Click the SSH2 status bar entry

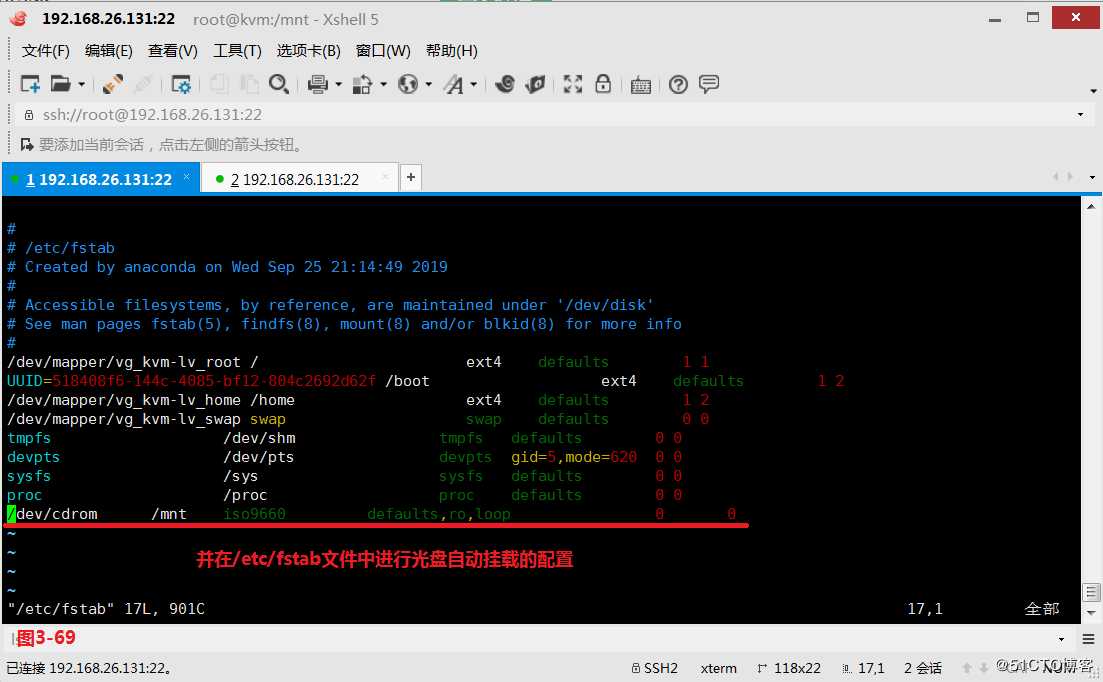[x=655, y=668]
